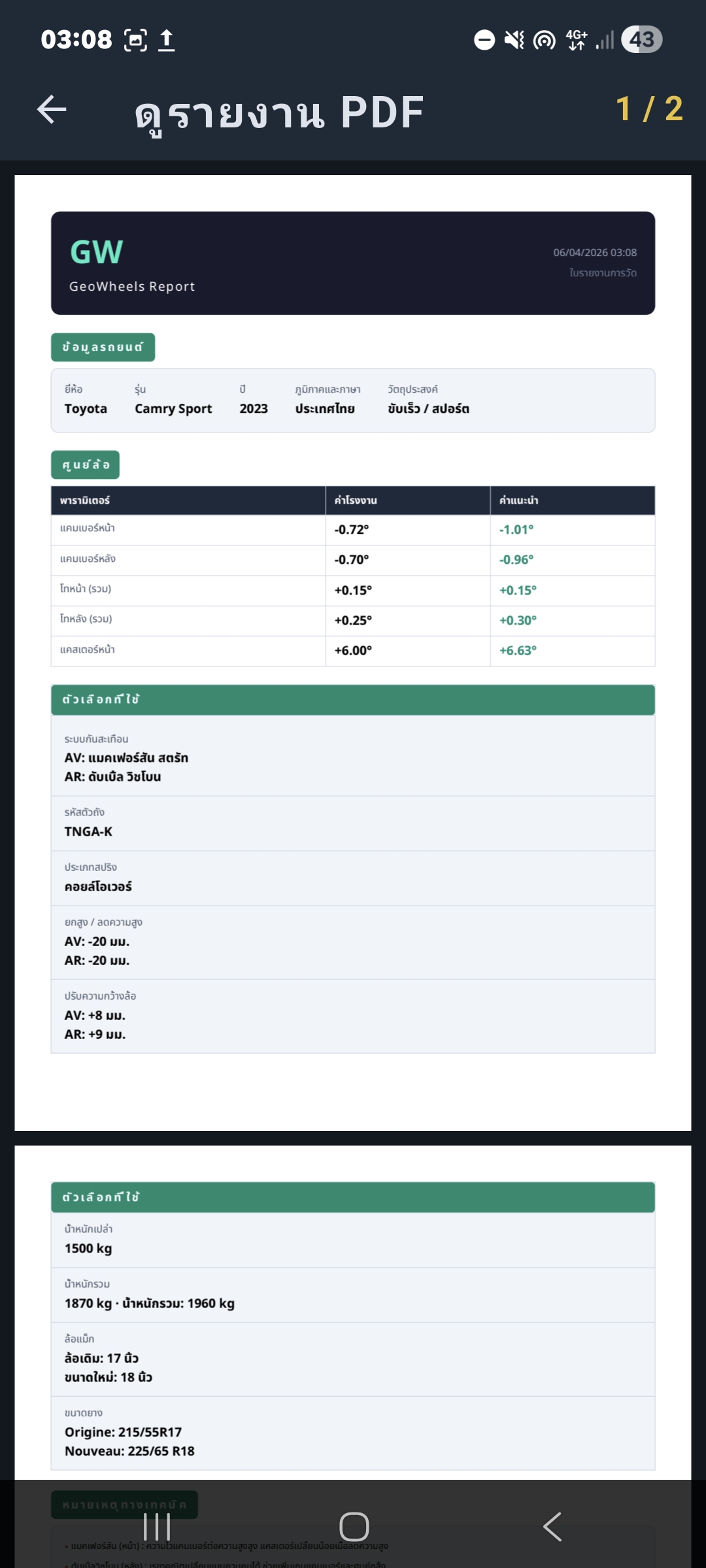Select the ข้อมูลรถยนต์ section badge
The height and width of the screenshot is (1568, 706).
pyautogui.click(x=103, y=347)
